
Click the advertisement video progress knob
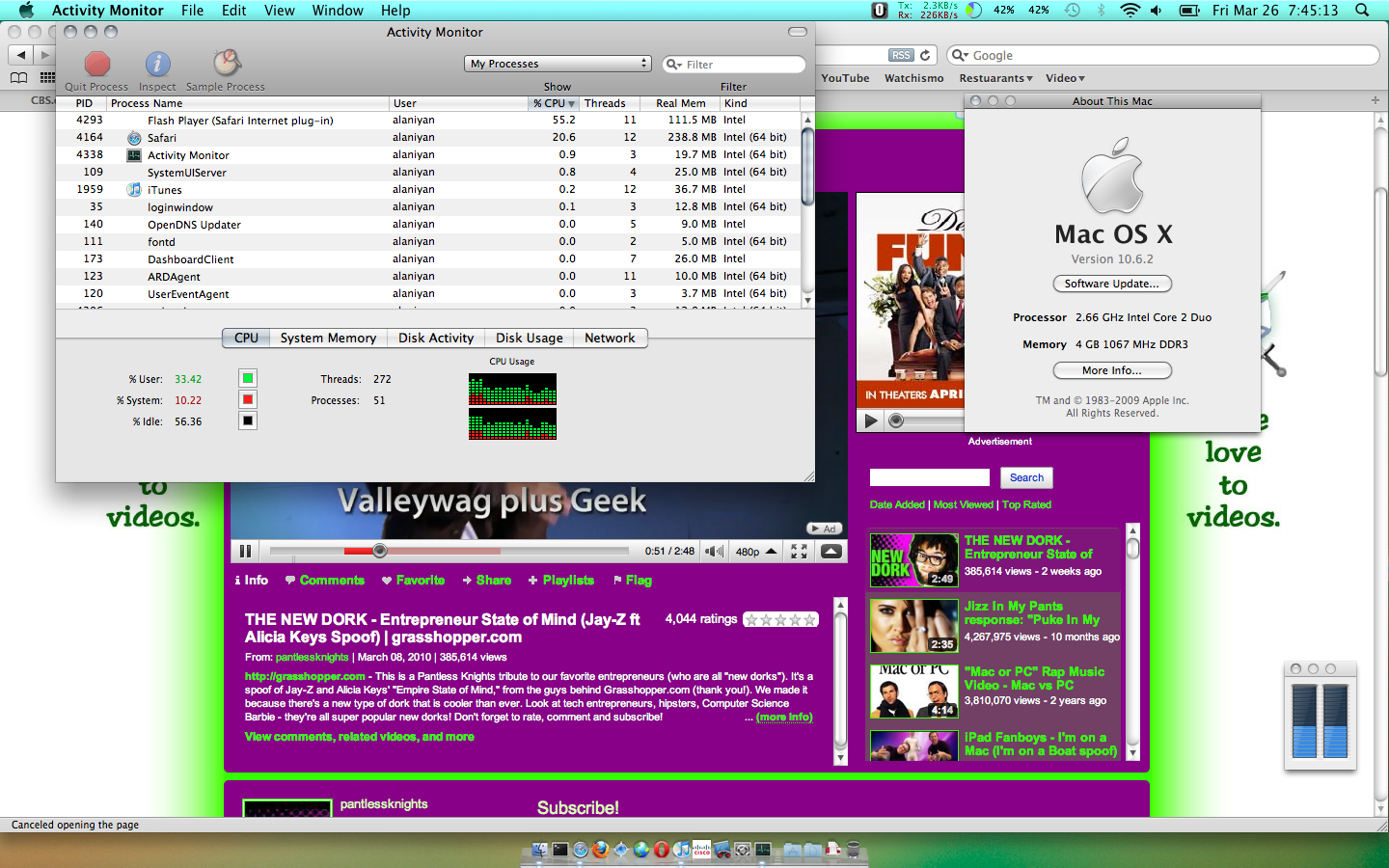896,420
